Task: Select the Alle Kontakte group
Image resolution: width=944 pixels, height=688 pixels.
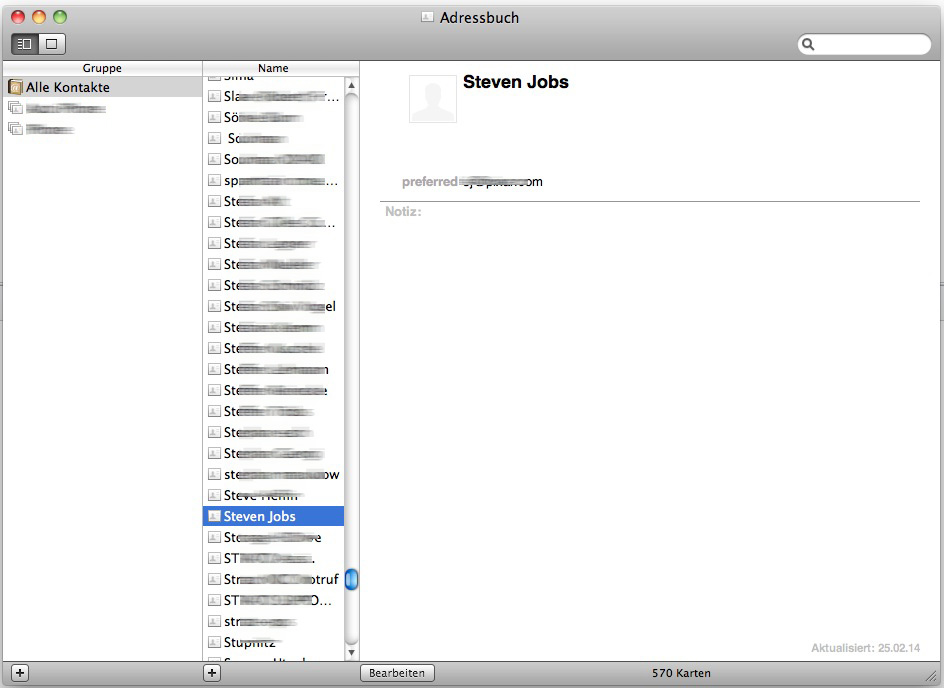Action: click(x=102, y=87)
